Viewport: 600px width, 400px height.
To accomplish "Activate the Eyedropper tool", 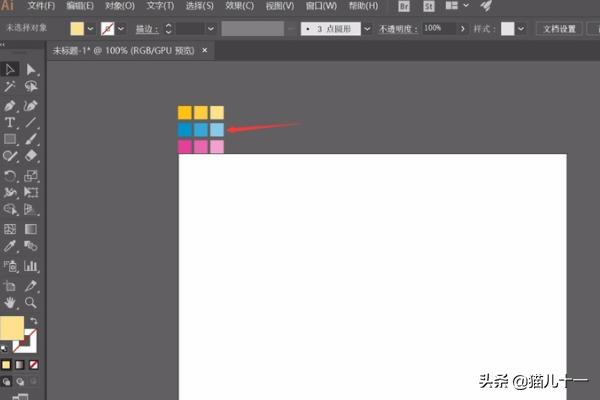I will click(10, 246).
